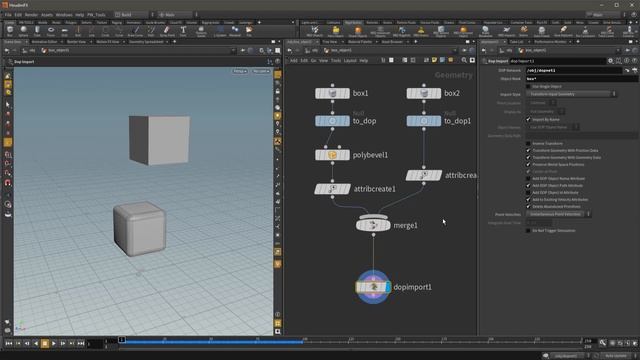
Task: Switch to Animation Editor tab
Action: [44, 42]
